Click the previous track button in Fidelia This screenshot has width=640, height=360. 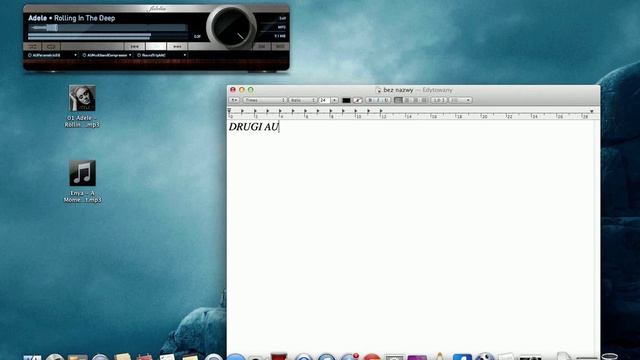(134, 47)
